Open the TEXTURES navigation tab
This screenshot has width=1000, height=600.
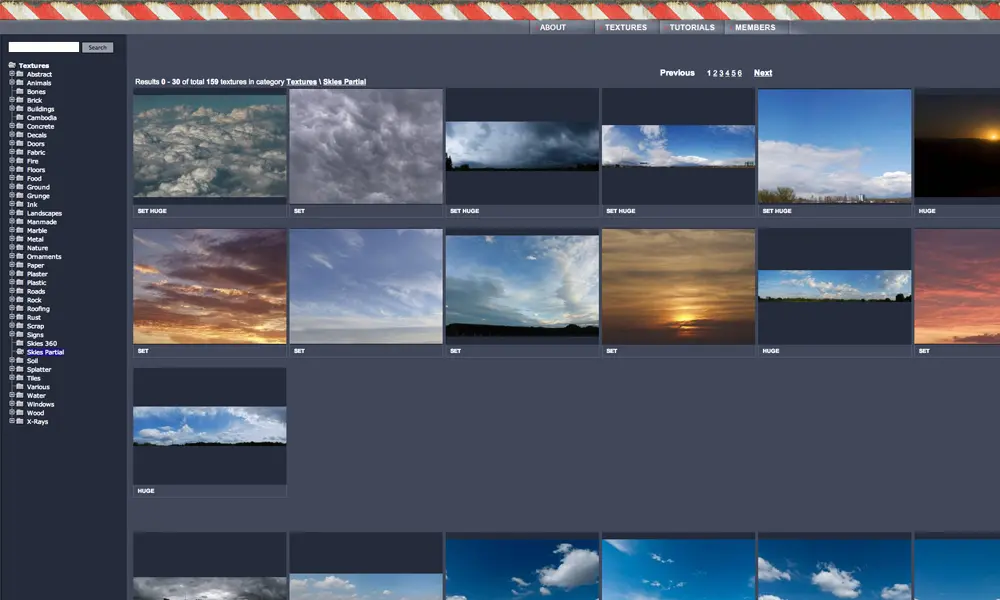626,27
